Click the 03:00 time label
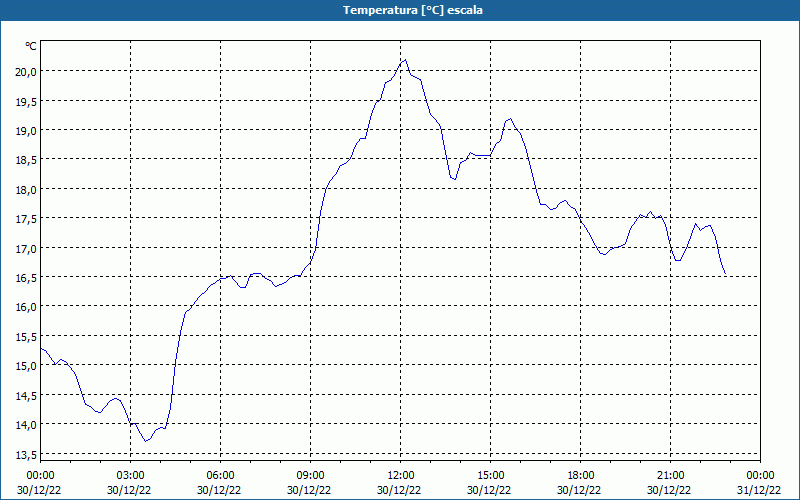800x500 pixels. pyautogui.click(x=131, y=476)
